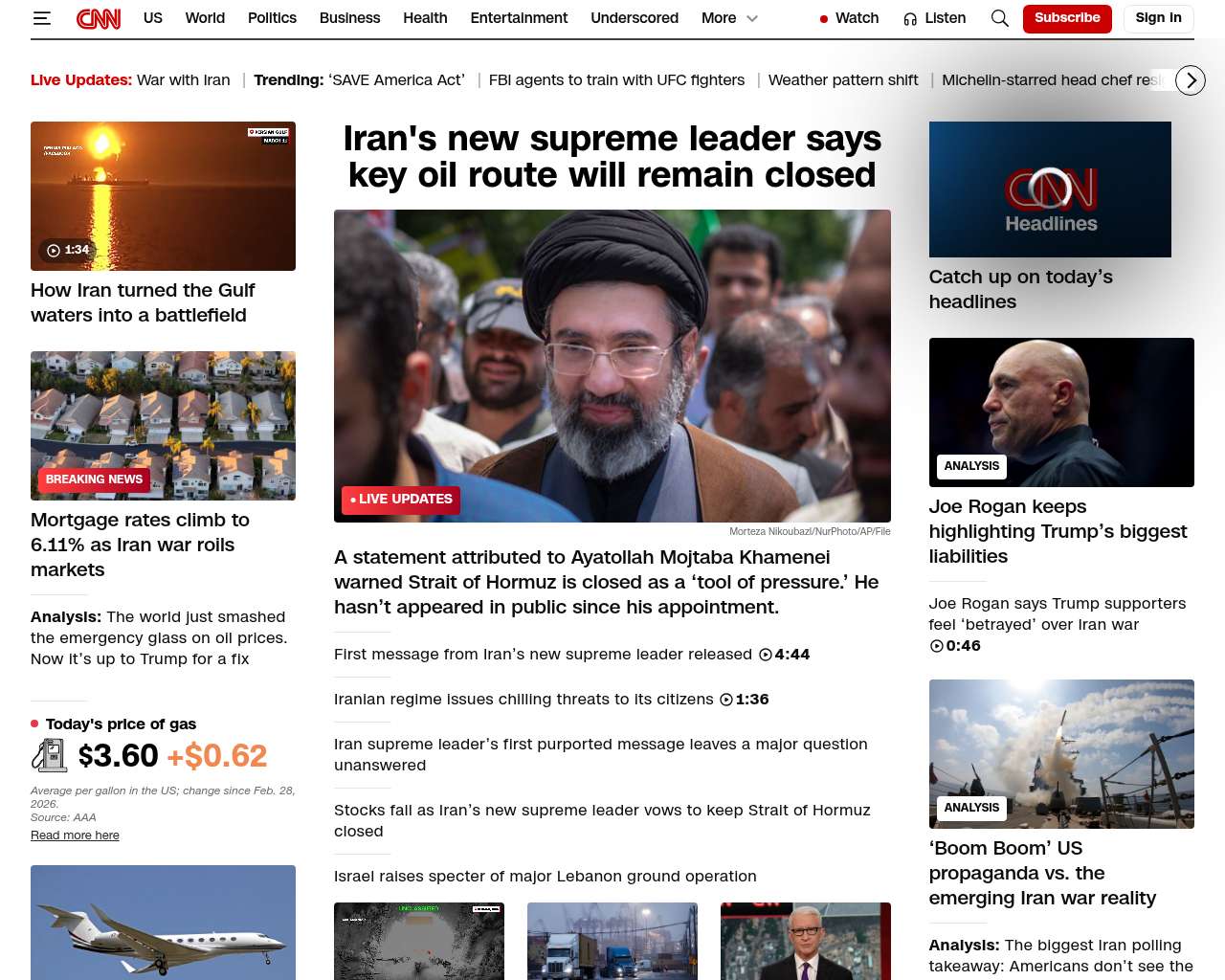Screen dimensions: 1225x980
Task: Click the Listen headphones icon
Action: [910, 18]
